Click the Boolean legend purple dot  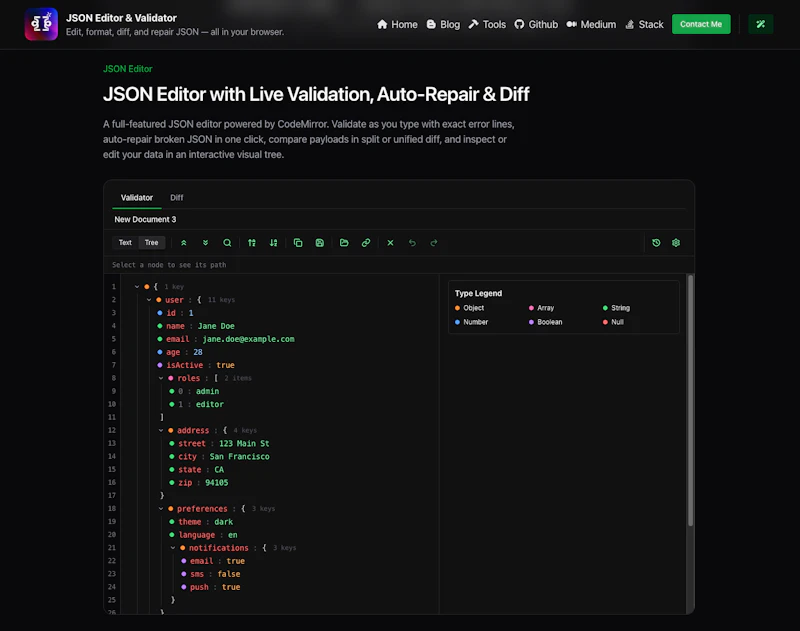pos(531,322)
